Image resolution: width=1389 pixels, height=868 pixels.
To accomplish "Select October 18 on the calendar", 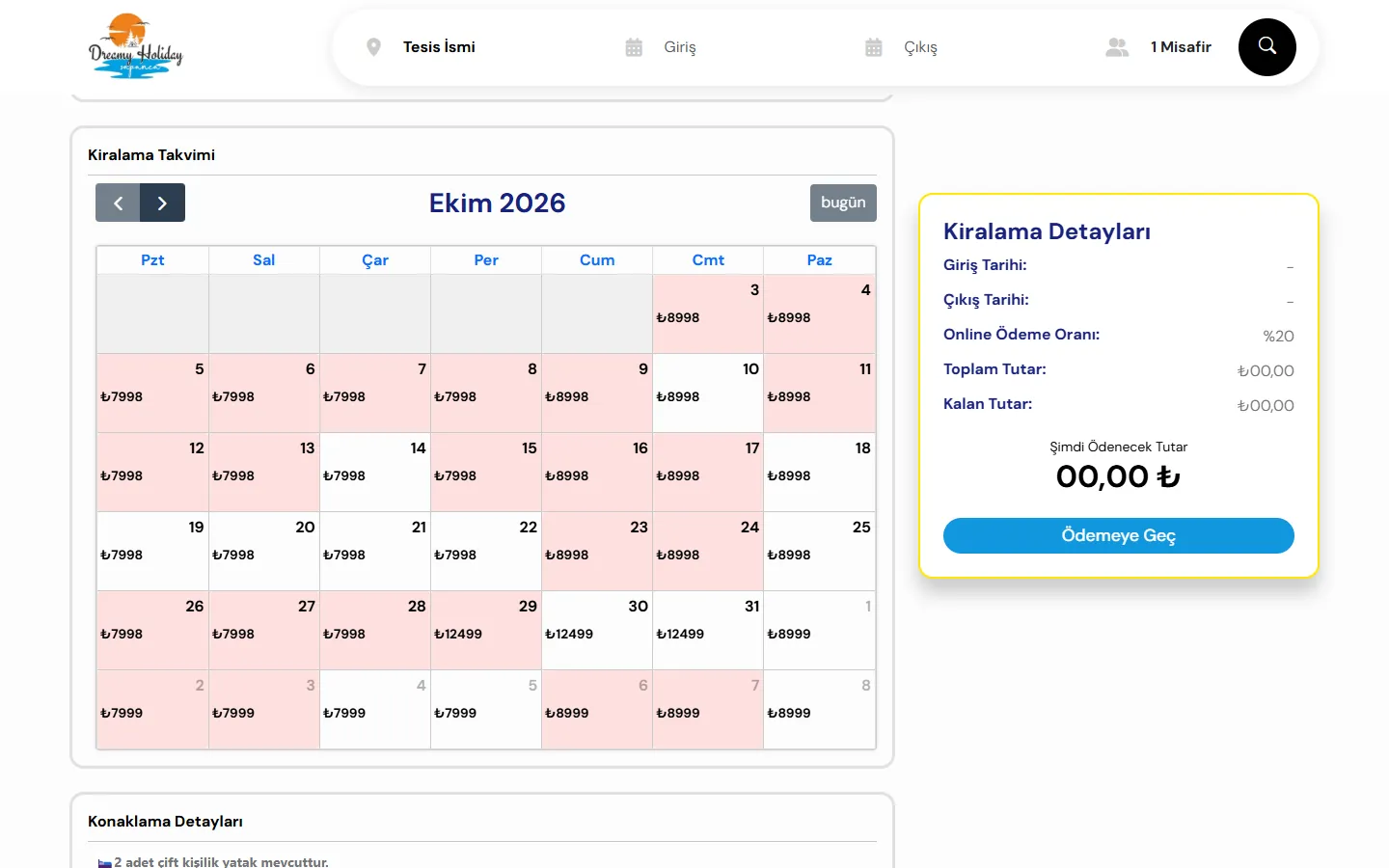I will 819,473.
